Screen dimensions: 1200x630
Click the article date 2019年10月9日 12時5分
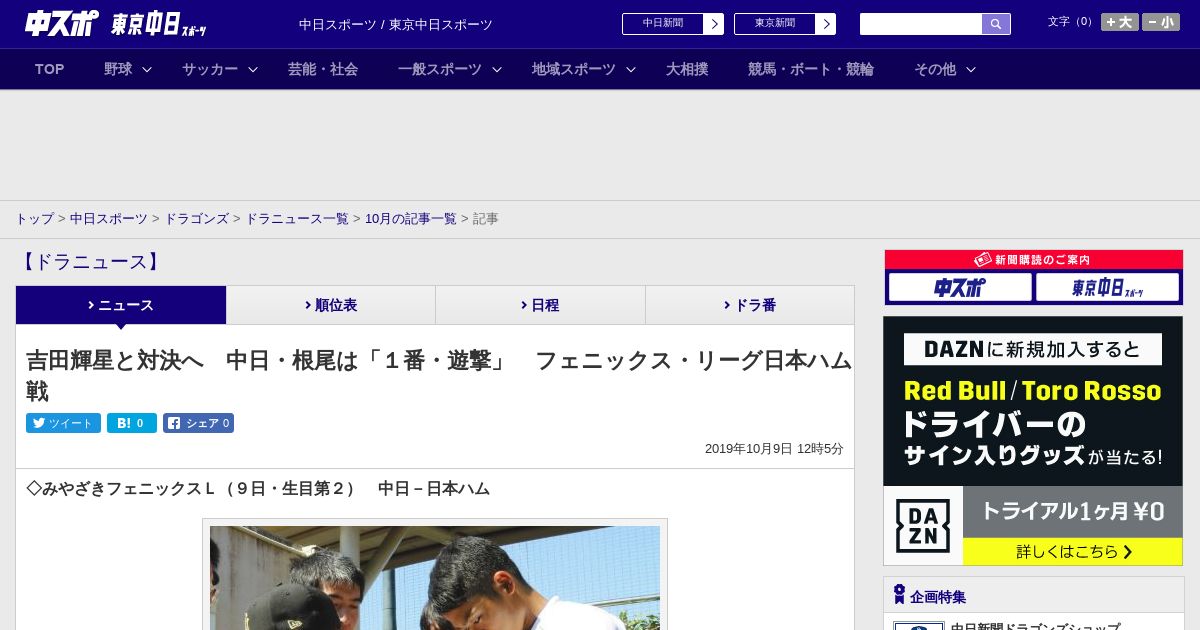[774, 449]
